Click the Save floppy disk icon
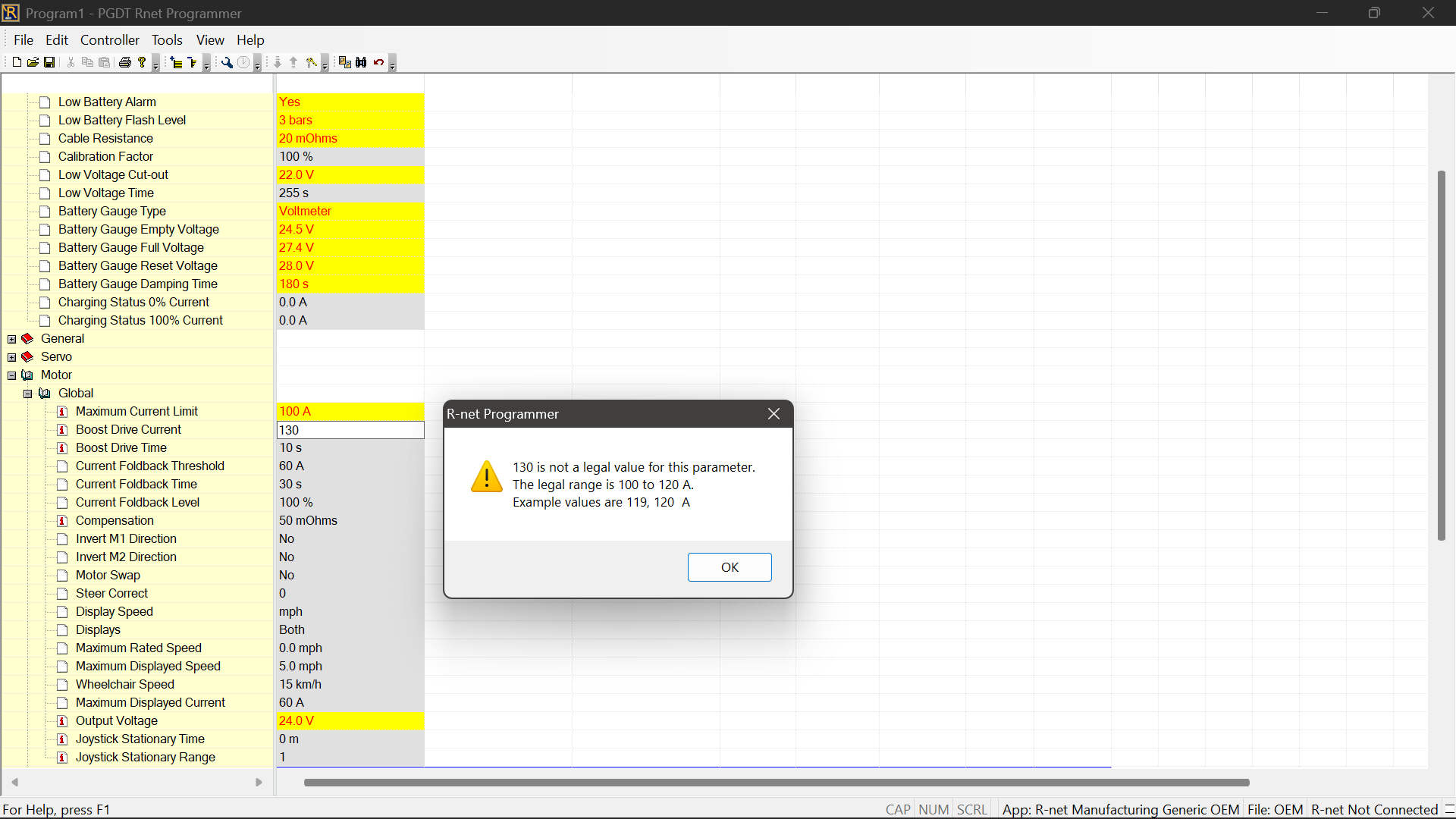 (49, 62)
